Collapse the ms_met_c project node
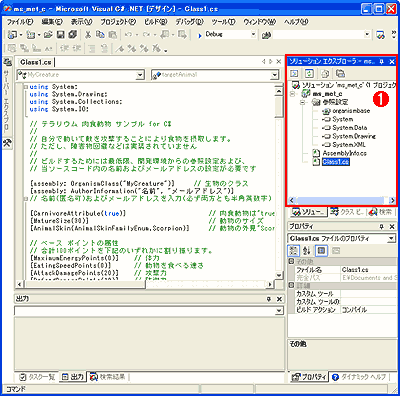 coord(293,94)
